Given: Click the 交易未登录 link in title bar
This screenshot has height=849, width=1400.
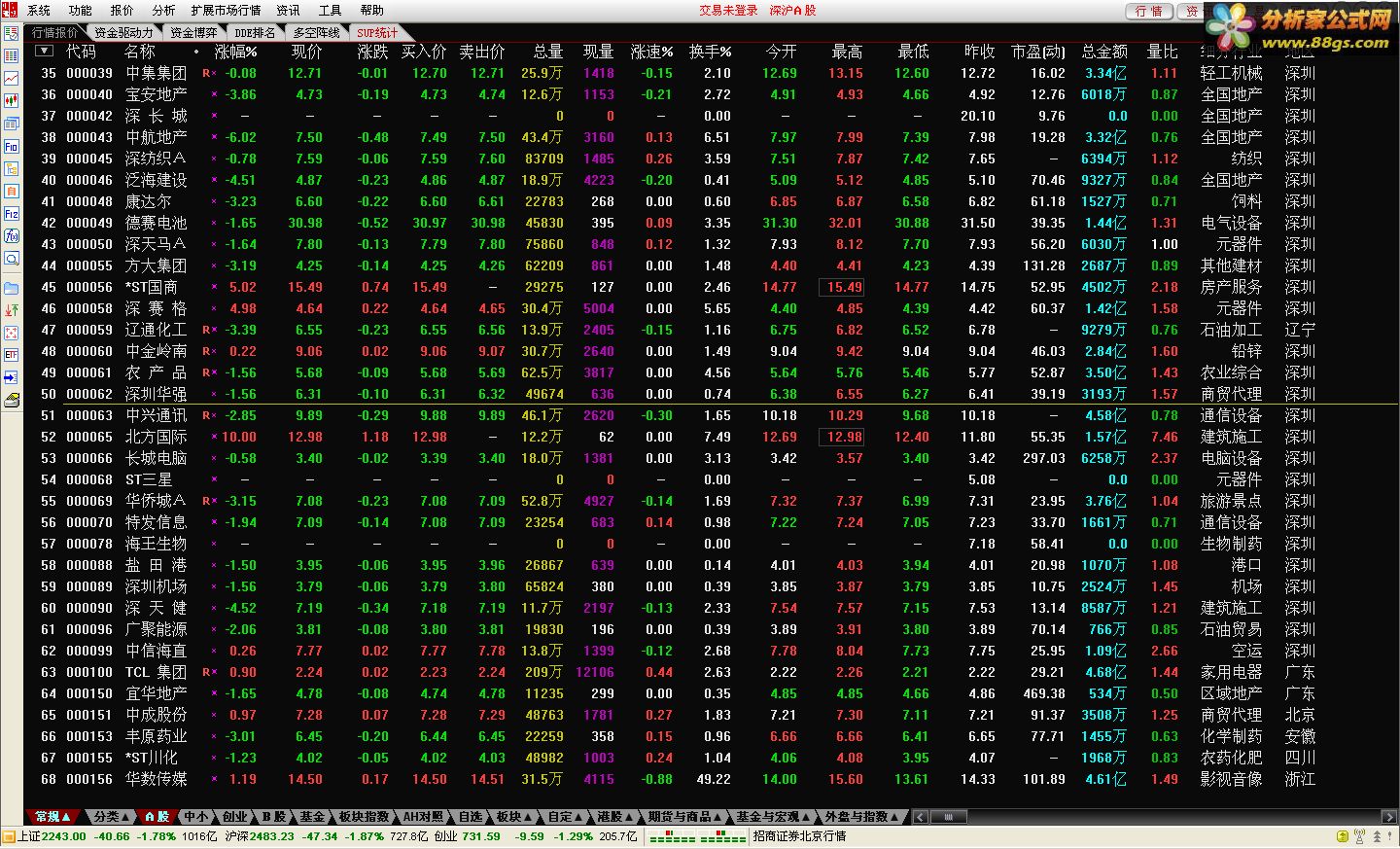Looking at the screenshot, I should (x=728, y=11).
